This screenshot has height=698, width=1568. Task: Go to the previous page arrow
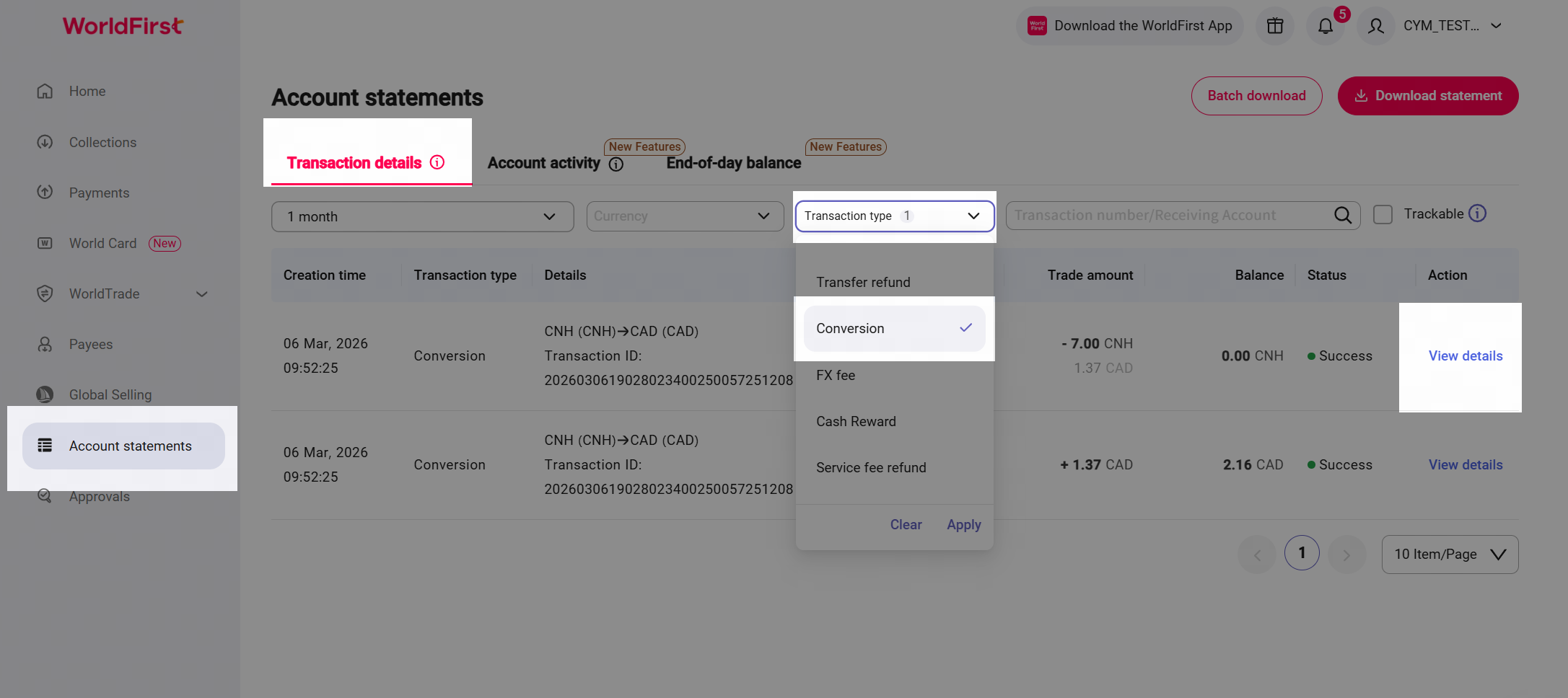(x=1257, y=555)
